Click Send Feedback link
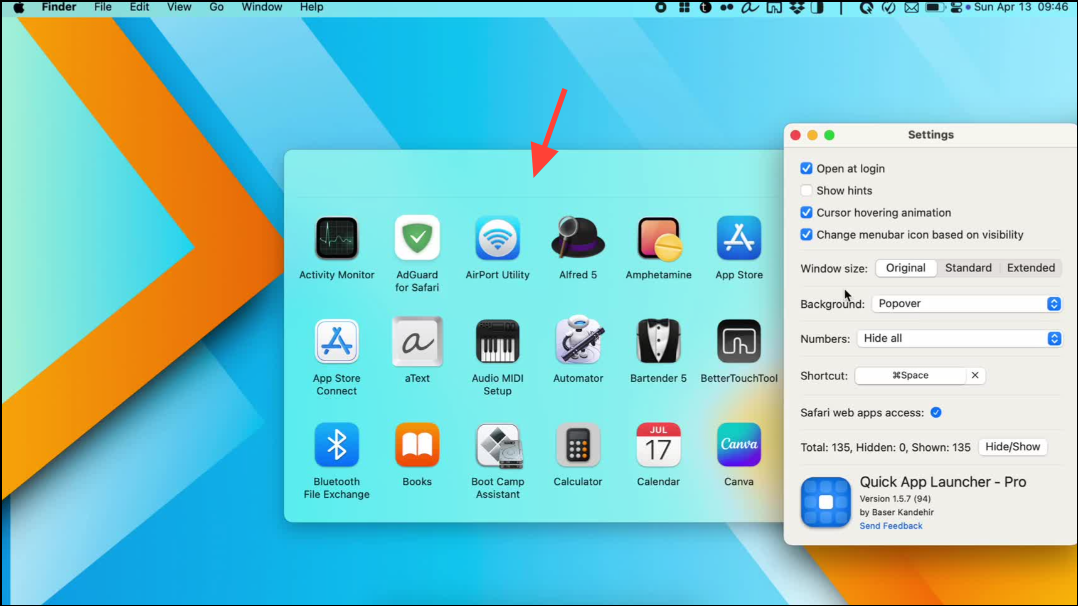This screenshot has width=1078, height=606. click(x=891, y=526)
